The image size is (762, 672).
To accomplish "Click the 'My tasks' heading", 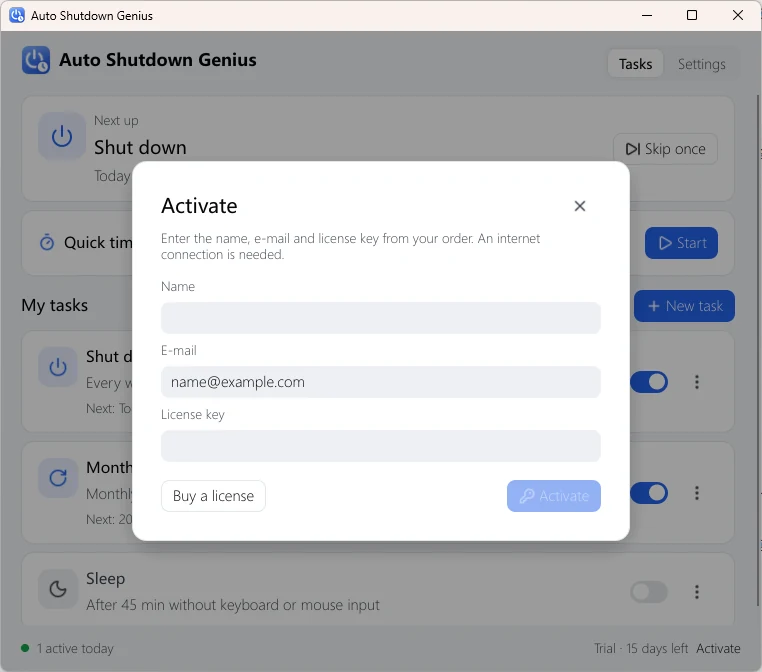I will click(x=54, y=305).
